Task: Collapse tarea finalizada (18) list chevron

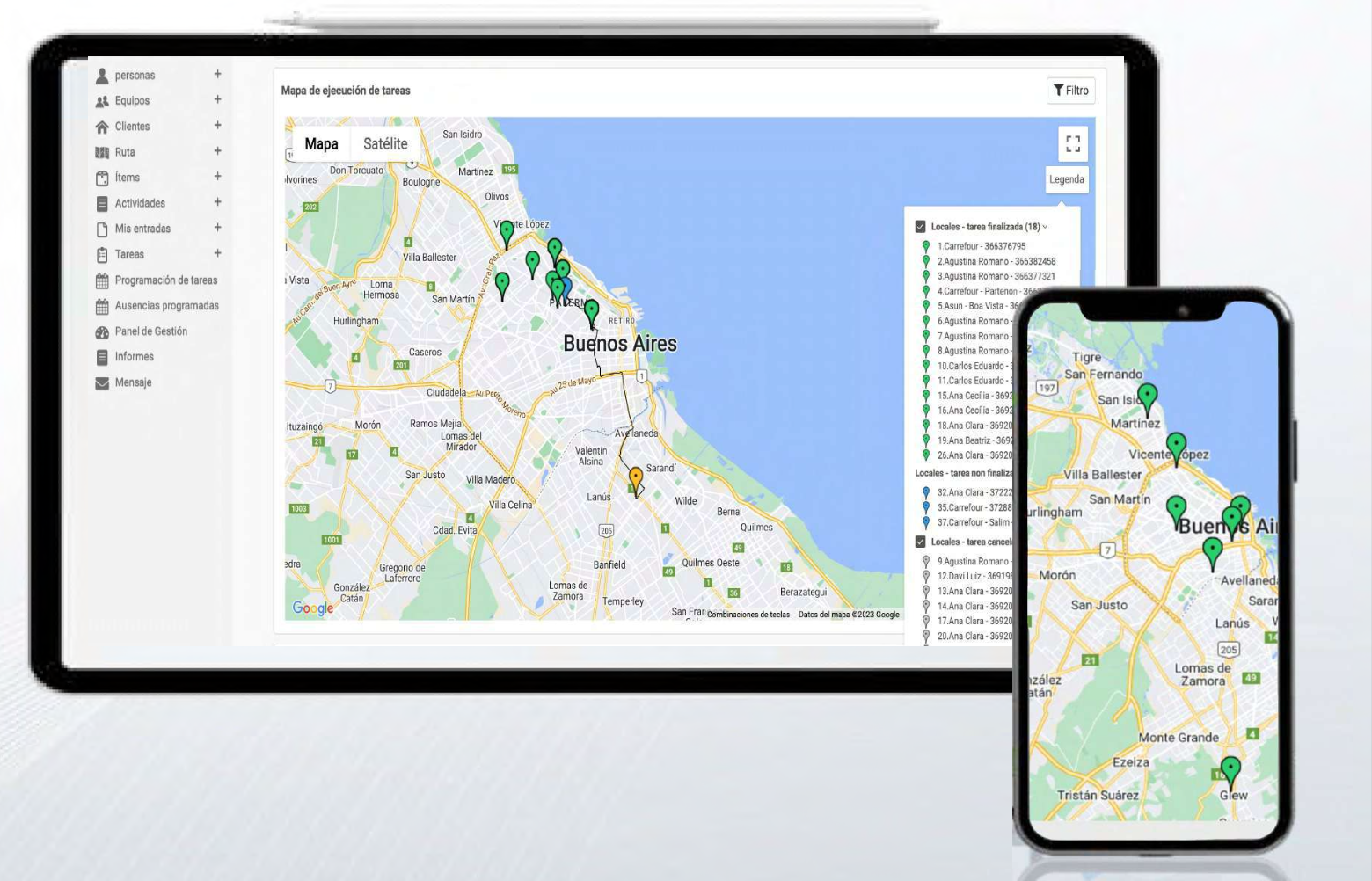Action: (x=1045, y=227)
